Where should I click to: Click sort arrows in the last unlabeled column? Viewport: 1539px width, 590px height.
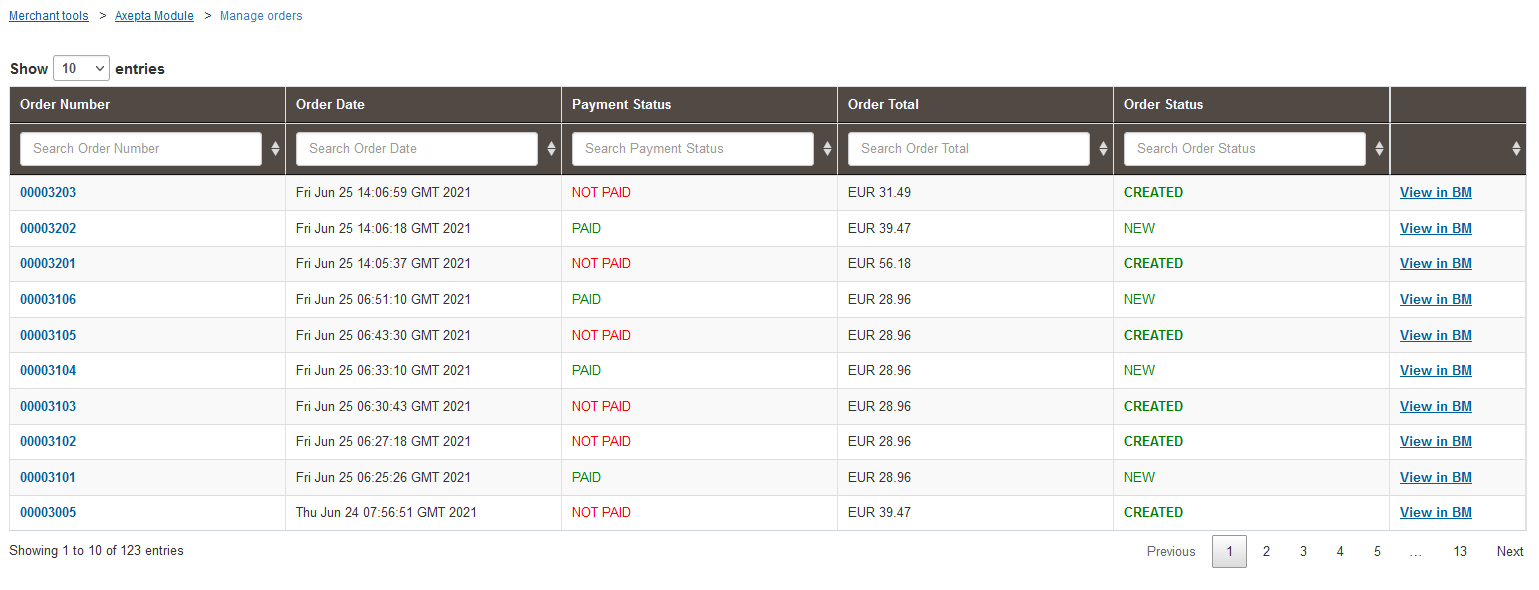point(1516,149)
